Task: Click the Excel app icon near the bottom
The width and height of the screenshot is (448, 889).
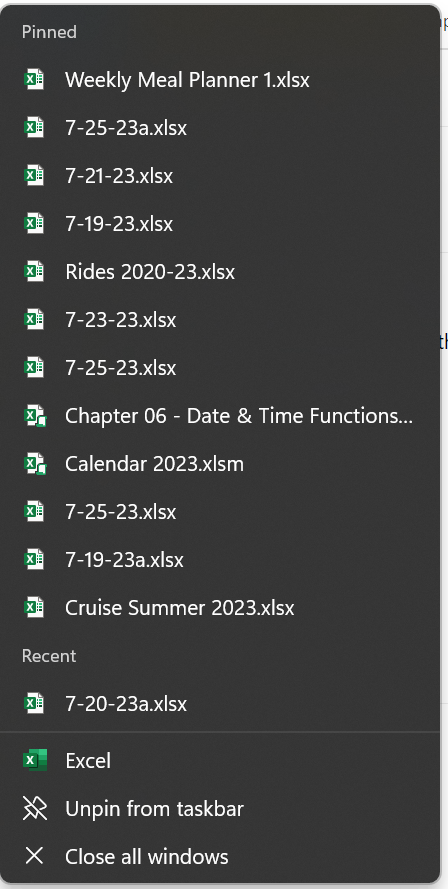Action: [35, 760]
